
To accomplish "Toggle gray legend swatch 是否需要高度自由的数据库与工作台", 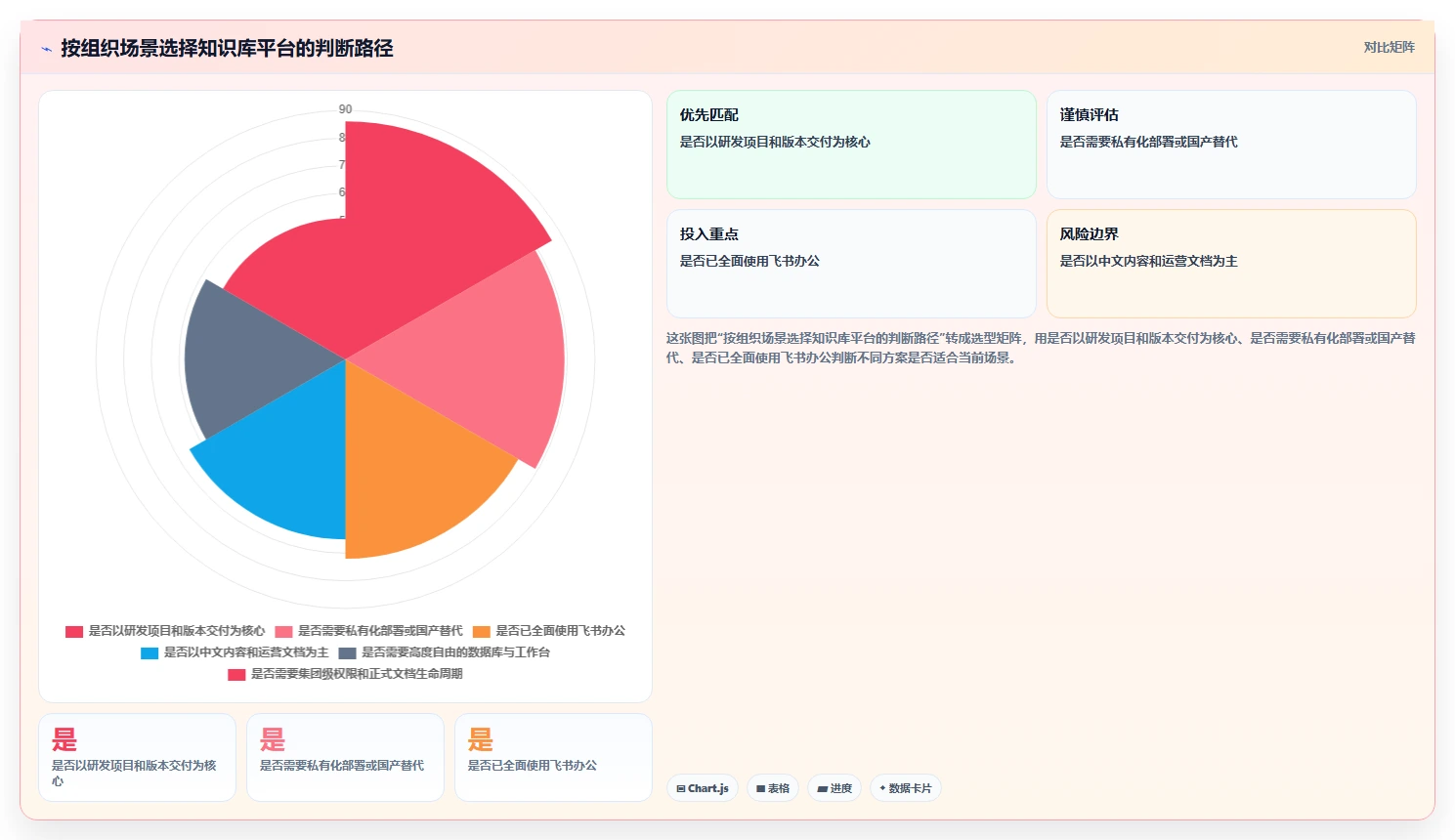I will (347, 652).
